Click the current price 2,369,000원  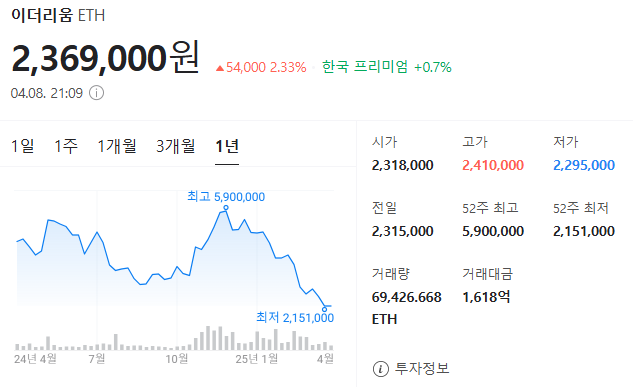tap(105, 58)
